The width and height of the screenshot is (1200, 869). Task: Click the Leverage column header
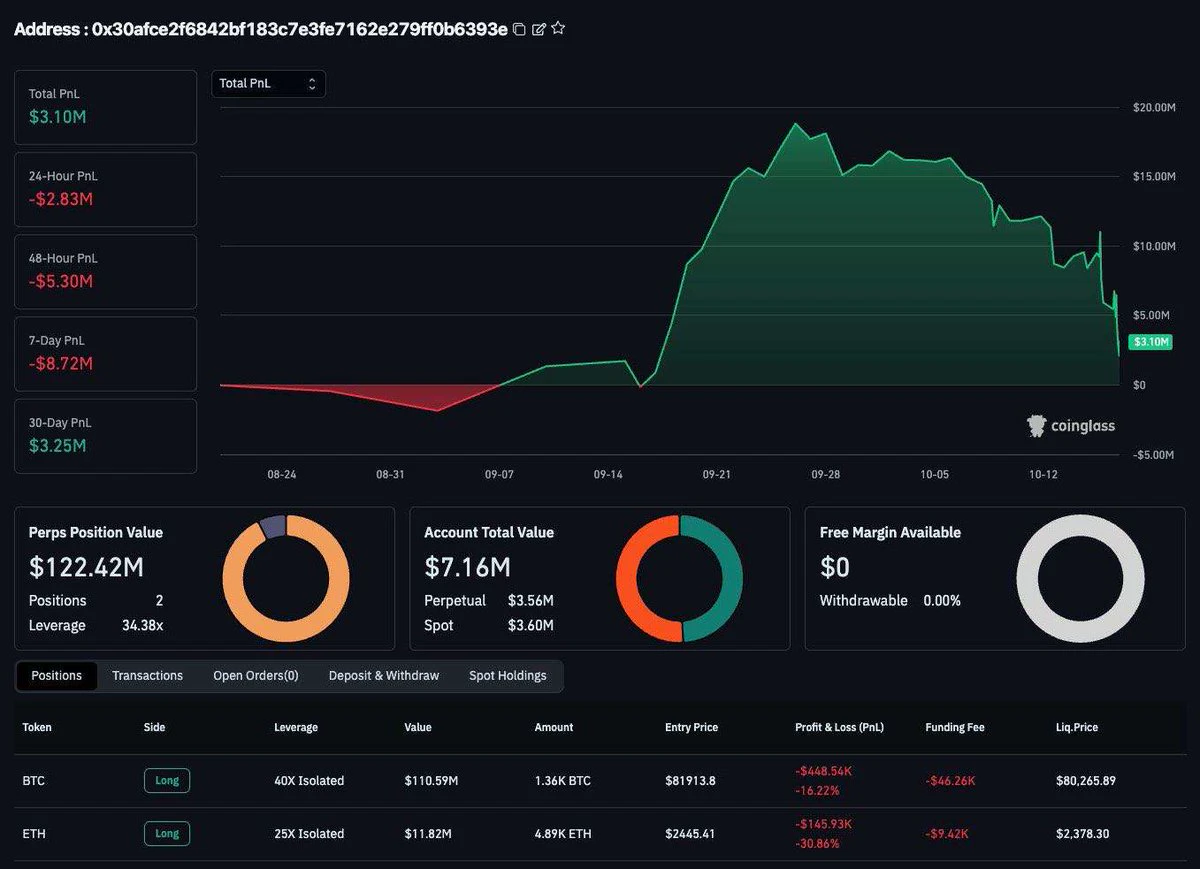296,727
